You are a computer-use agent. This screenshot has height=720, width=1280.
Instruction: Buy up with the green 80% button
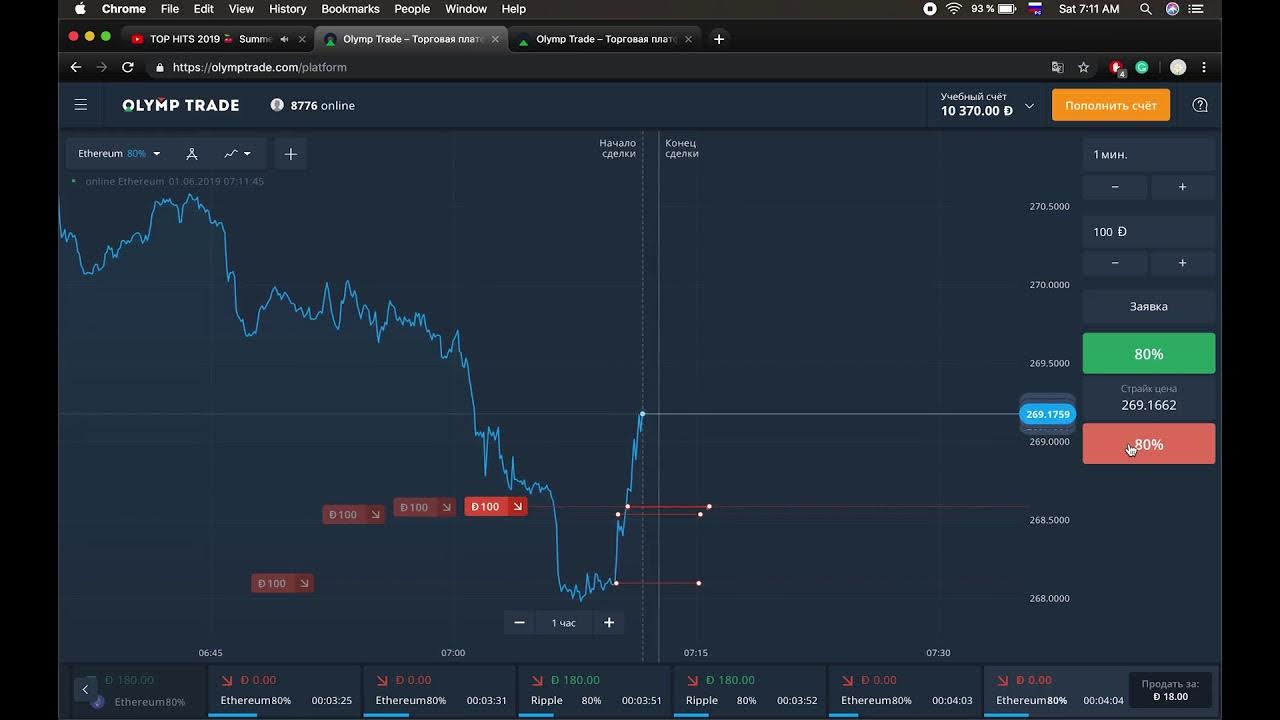click(x=1149, y=354)
